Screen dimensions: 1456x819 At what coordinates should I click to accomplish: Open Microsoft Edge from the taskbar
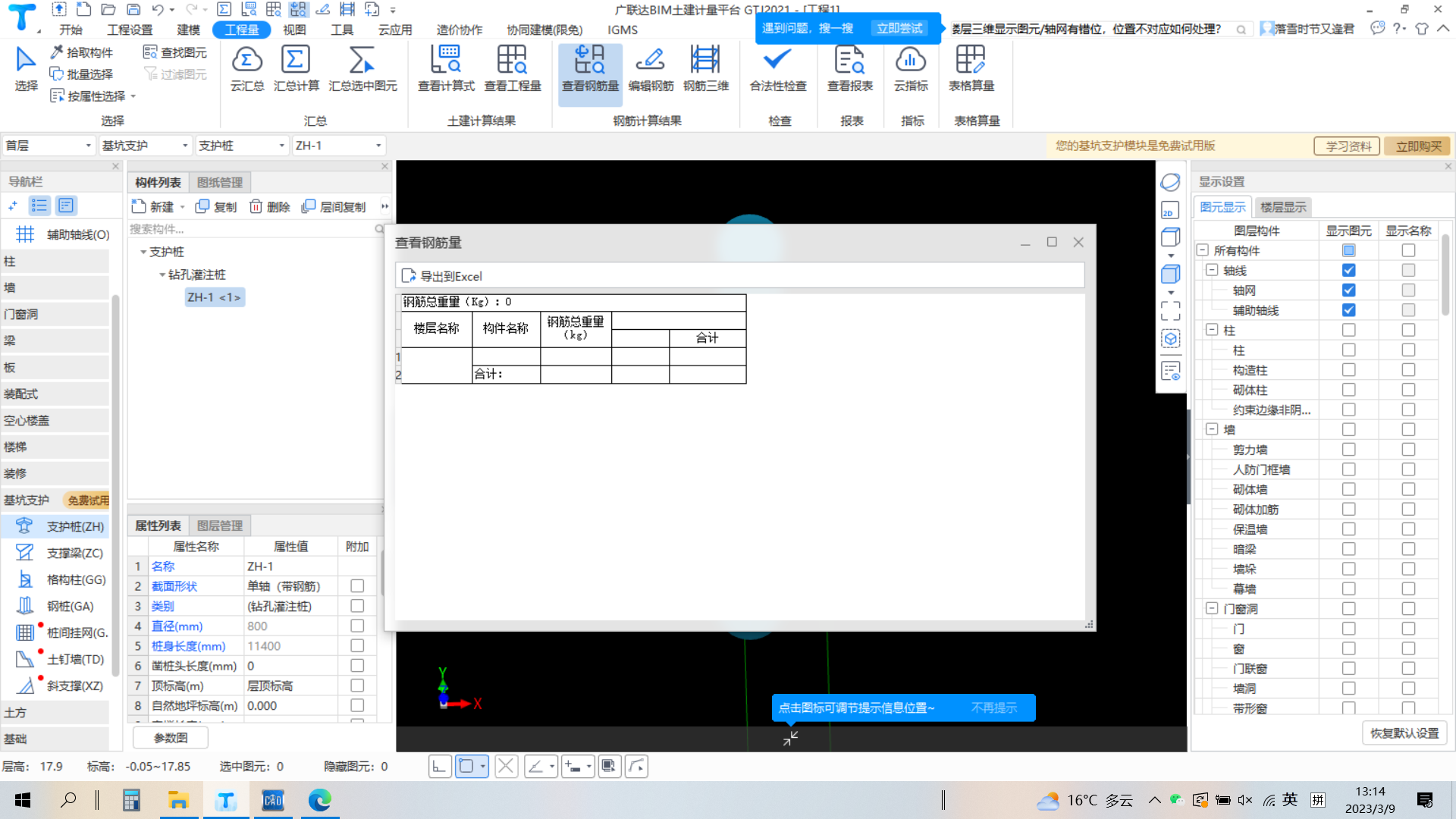pyautogui.click(x=319, y=800)
